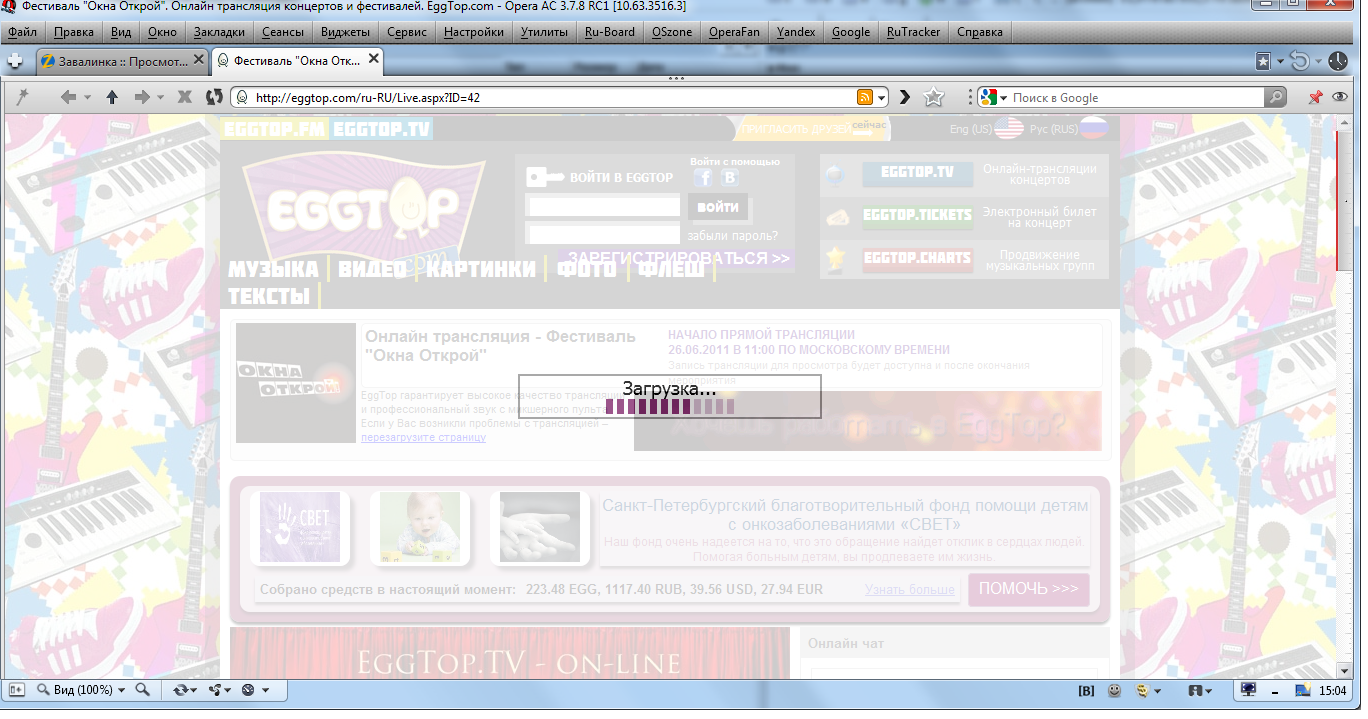The image size is (1368, 719).
Task: Open the Виджеты menu
Action: 345,31
